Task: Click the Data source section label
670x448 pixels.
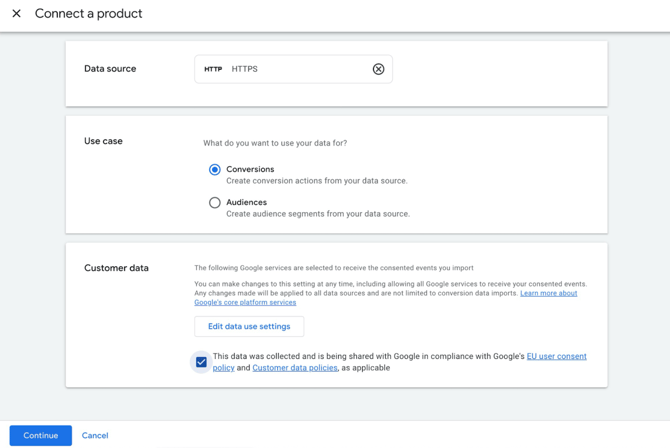Action: click(110, 69)
